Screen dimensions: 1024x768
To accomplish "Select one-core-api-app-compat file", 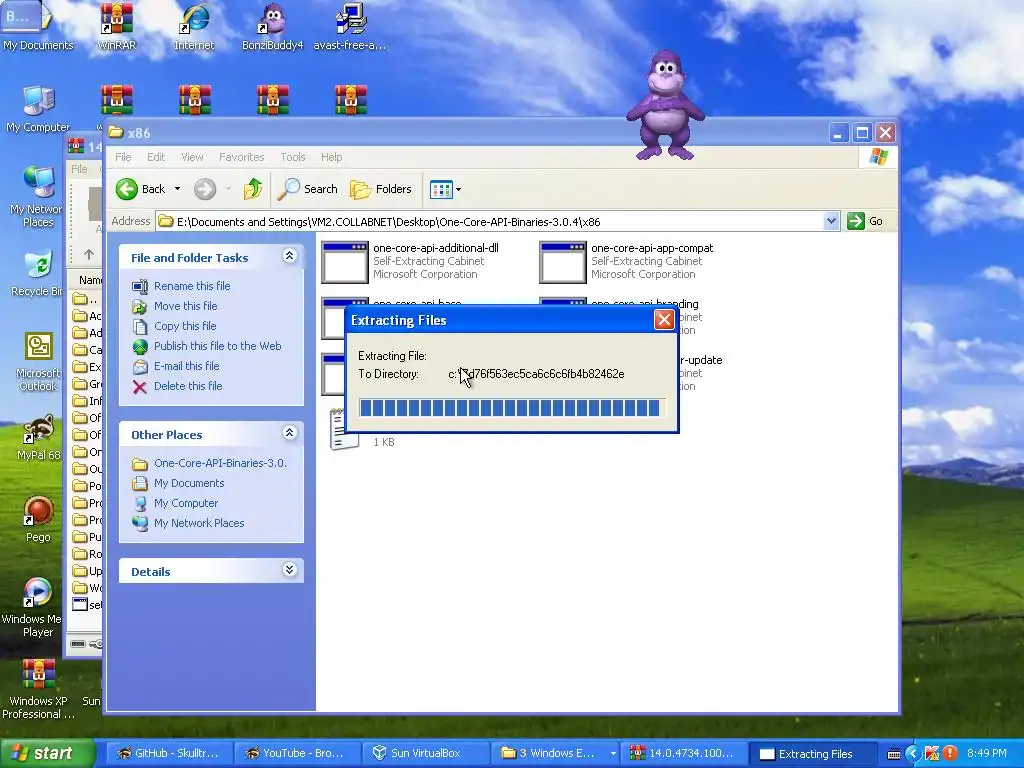I will point(626,262).
